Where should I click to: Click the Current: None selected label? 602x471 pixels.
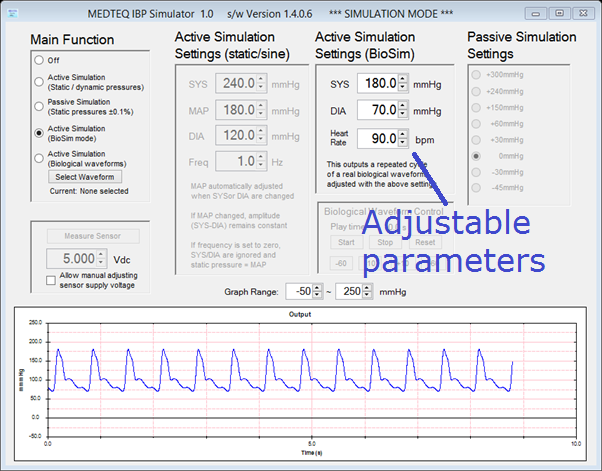coord(89,191)
